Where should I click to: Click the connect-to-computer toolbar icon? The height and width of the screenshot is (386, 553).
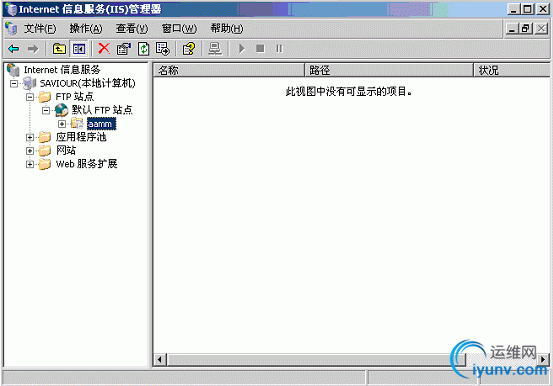pyautogui.click(x=215, y=49)
